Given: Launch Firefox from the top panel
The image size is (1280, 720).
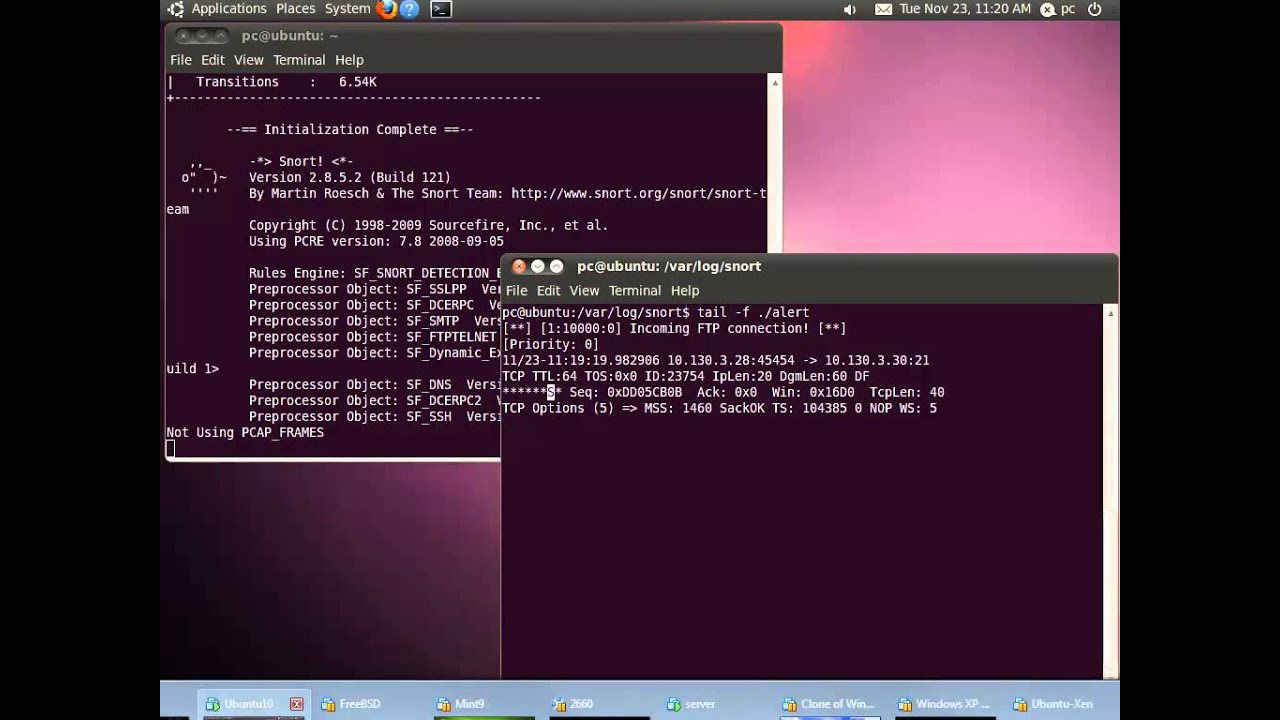Looking at the screenshot, I should point(387,9).
